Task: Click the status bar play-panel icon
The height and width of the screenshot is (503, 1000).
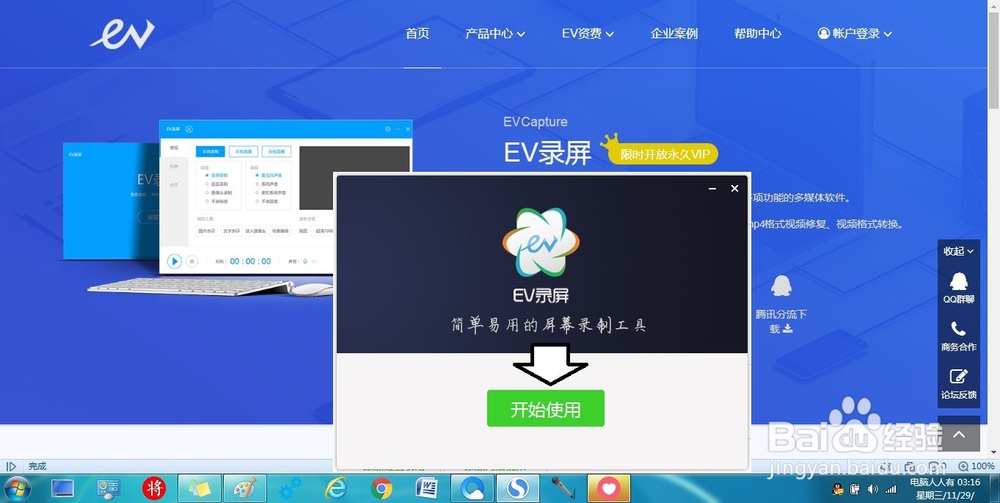Action: pyautogui.click(x=11, y=467)
